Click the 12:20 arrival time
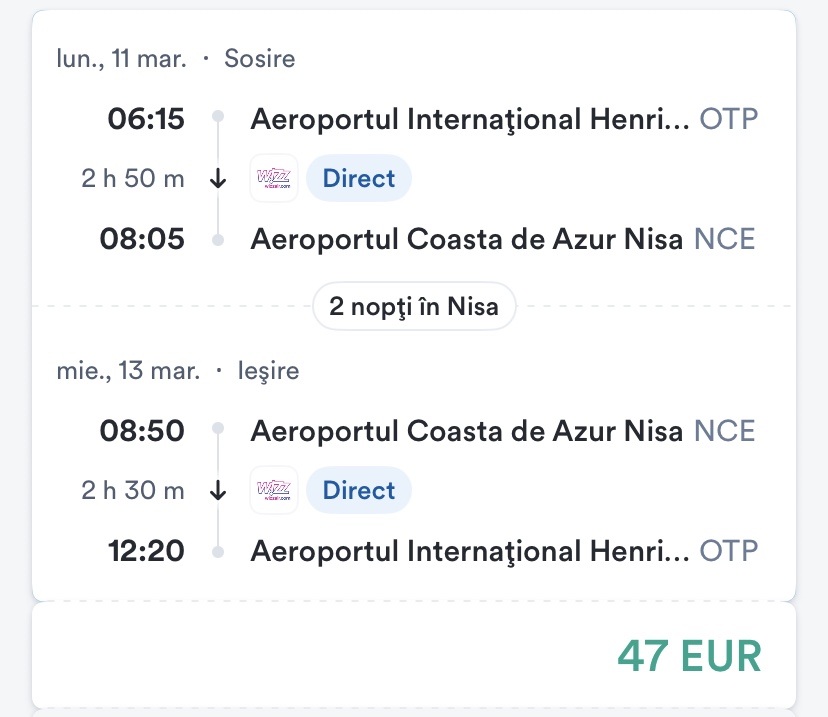 (x=142, y=551)
